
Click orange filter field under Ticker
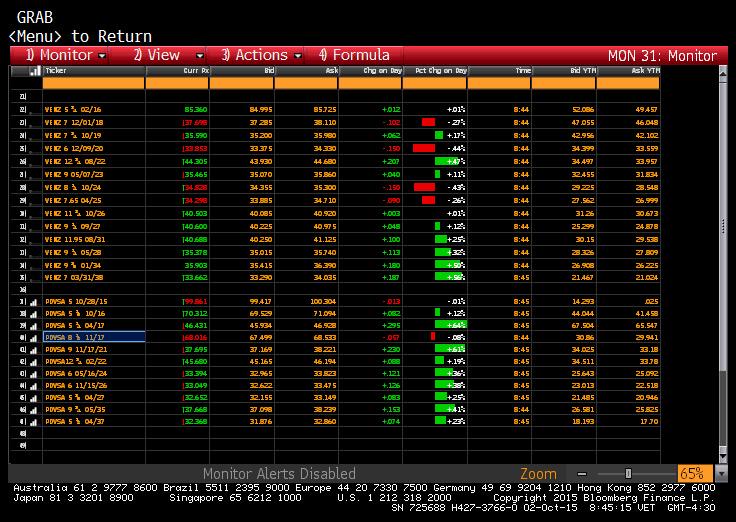(94, 83)
